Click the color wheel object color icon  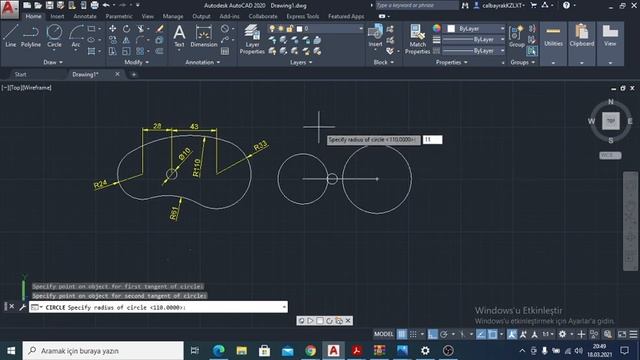437,28
